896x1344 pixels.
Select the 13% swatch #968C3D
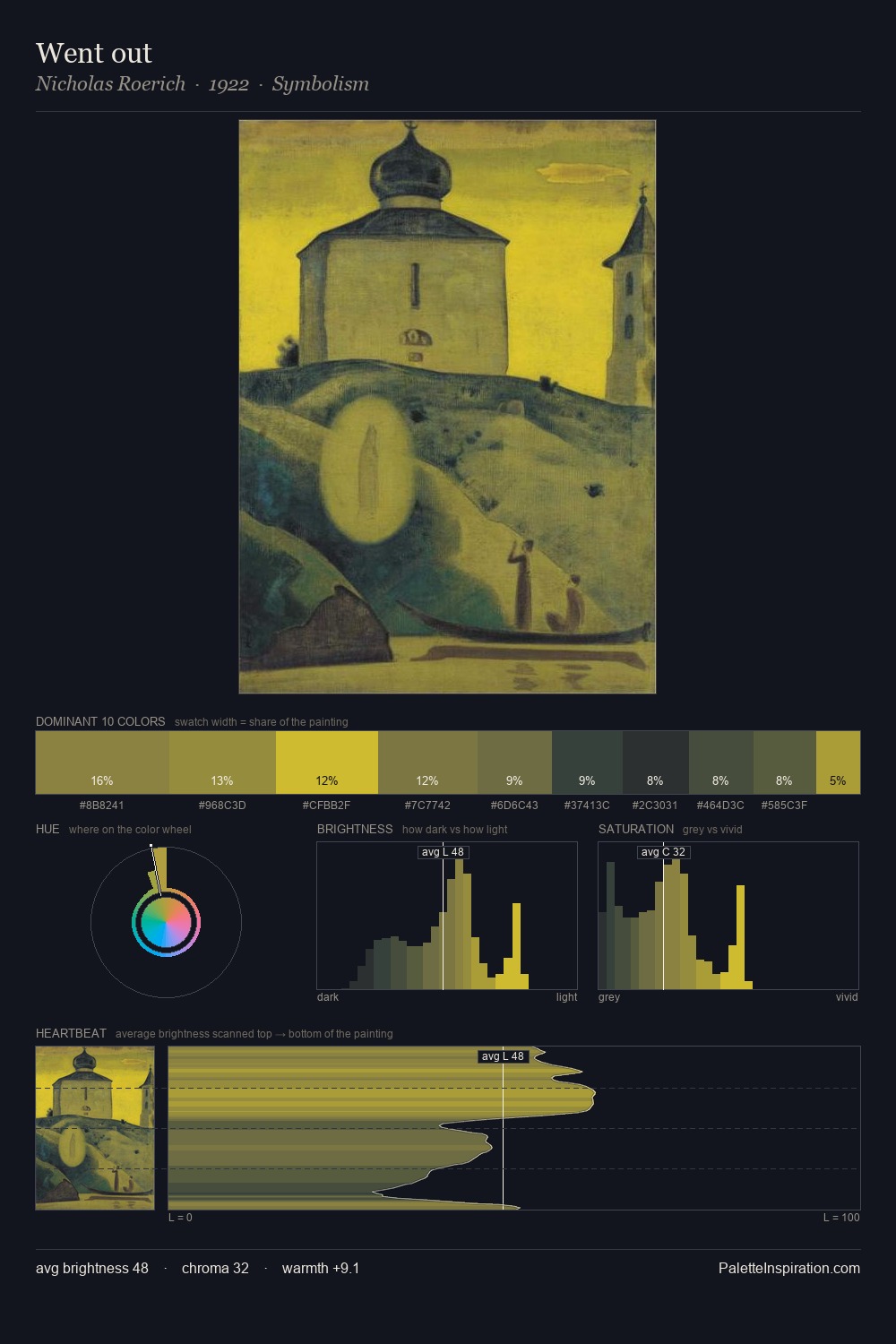(222, 762)
